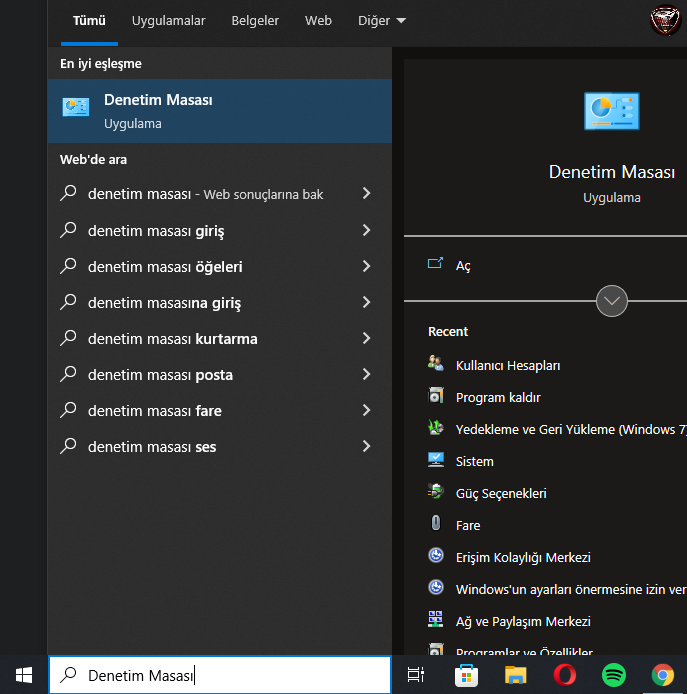Select the Web search filter tab
Viewport: 687px width, 694px height.
point(318,20)
